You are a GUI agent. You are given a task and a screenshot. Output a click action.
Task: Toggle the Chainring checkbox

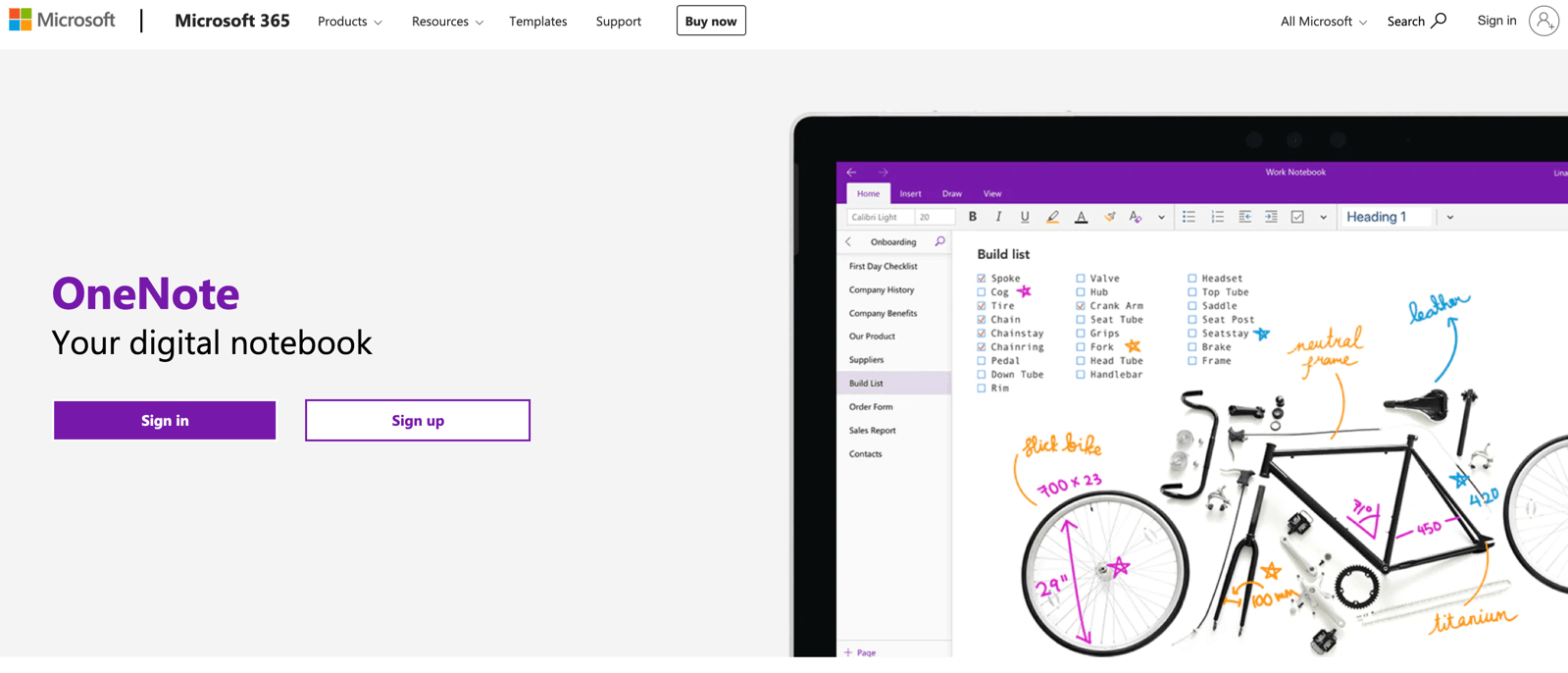coord(982,347)
